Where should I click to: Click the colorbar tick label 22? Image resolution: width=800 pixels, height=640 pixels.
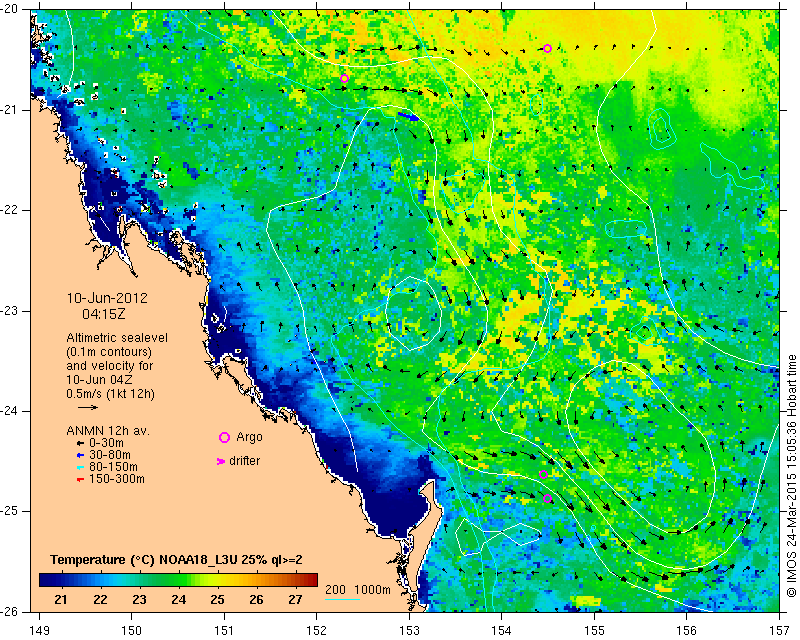(x=100, y=600)
